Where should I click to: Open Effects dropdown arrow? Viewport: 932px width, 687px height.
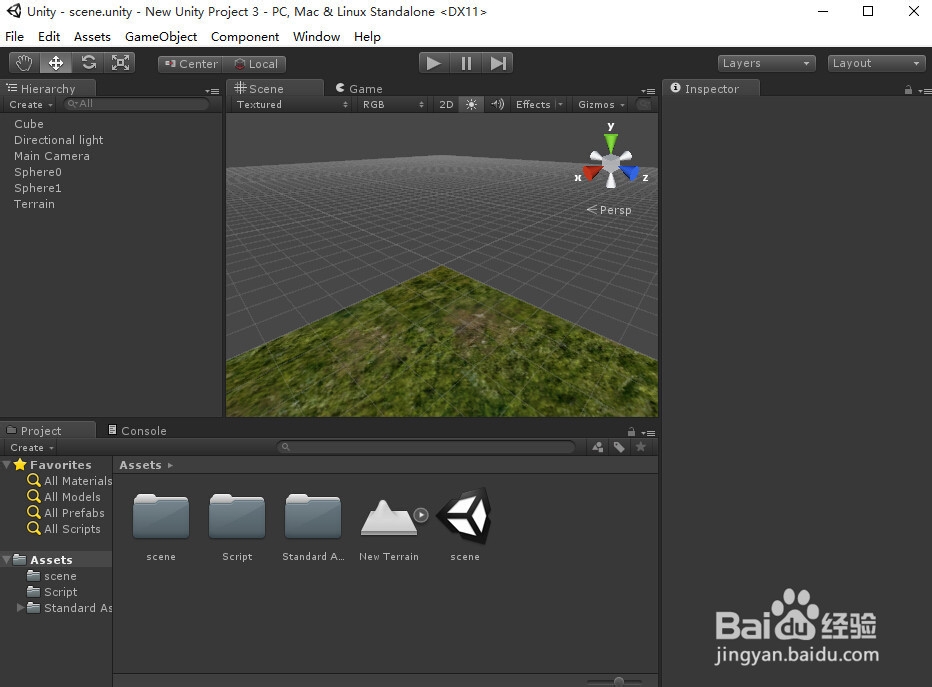coord(561,105)
